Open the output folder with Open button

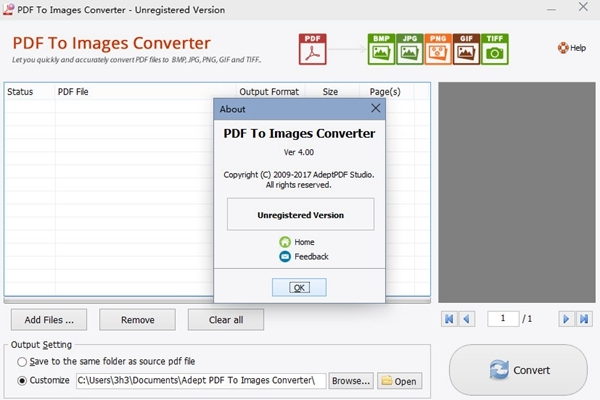point(399,381)
